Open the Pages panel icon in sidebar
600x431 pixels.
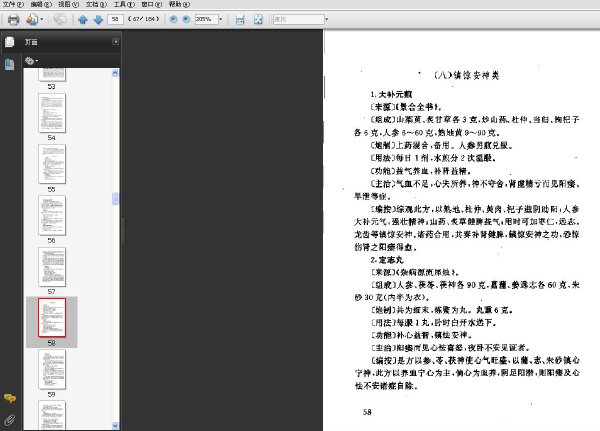pyautogui.click(x=9, y=42)
